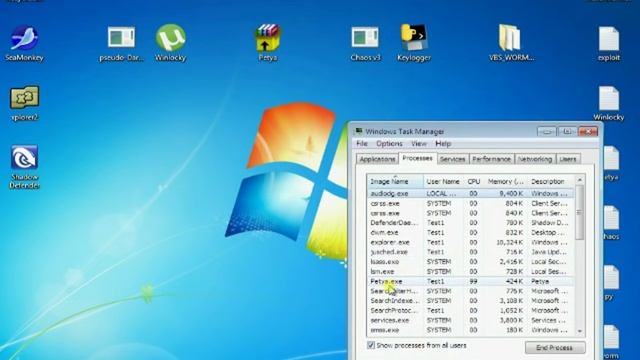
Task: Select the jusched.exe process row
Action: point(471,252)
